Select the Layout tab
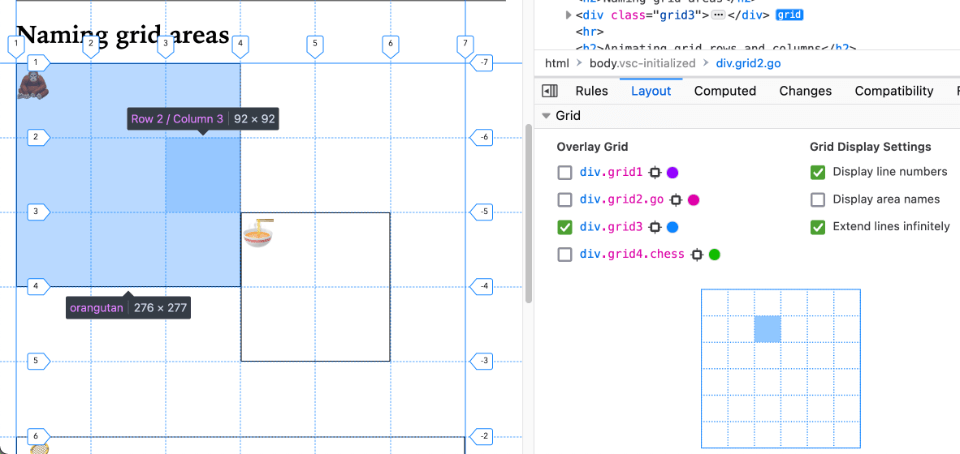Image resolution: width=960 pixels, height=454 pixels. pyautogui.click(x=651, y=91)
